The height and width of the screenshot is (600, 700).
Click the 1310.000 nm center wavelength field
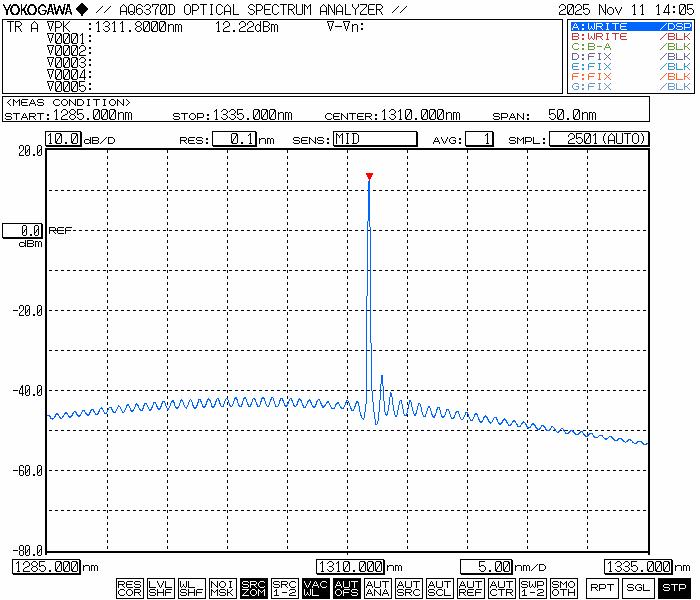coord(352,567)
